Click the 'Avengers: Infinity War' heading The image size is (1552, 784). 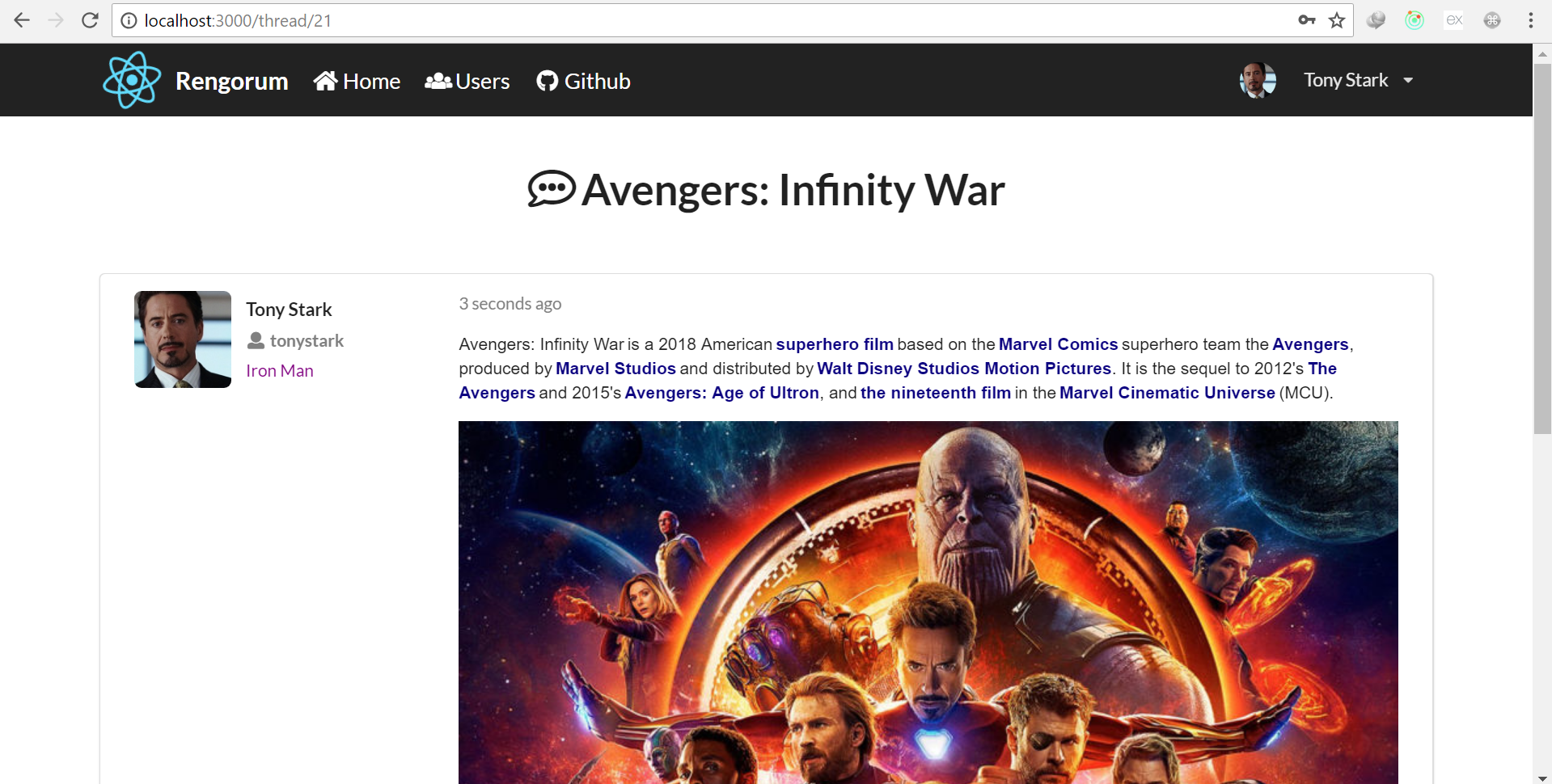(793, 190)
